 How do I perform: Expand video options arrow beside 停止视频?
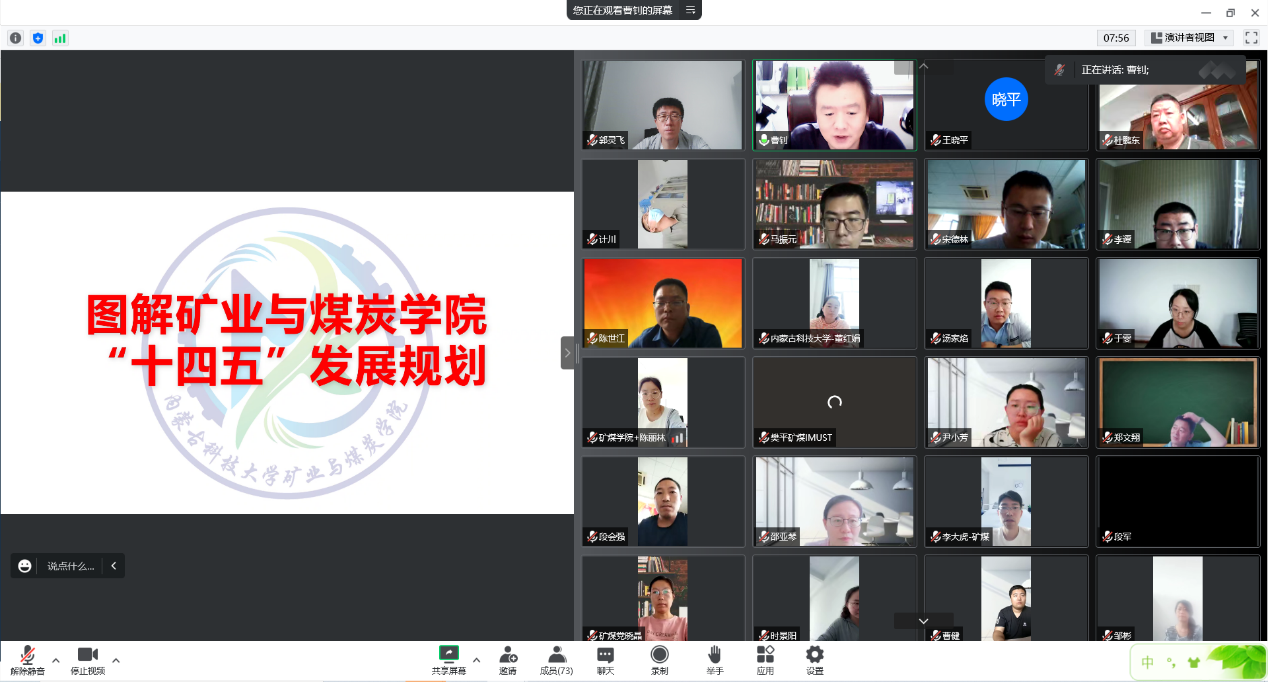[x=116, y=660]
